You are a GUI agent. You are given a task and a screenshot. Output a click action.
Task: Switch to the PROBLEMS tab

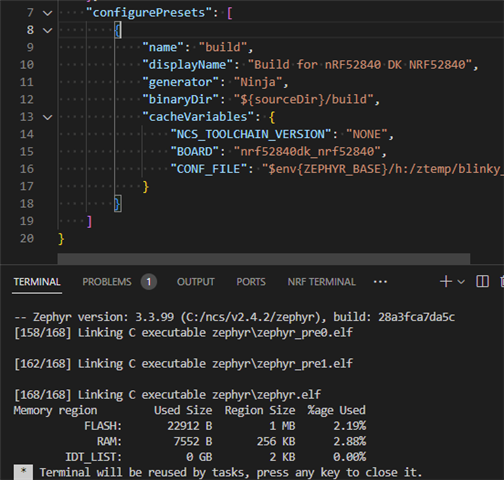click(107, 282)
